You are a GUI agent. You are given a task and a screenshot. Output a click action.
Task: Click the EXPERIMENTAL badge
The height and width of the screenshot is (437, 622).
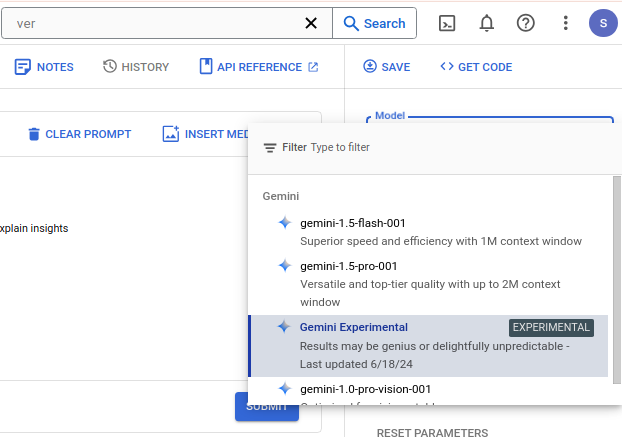pyautogui.click(x=551, y=328)
